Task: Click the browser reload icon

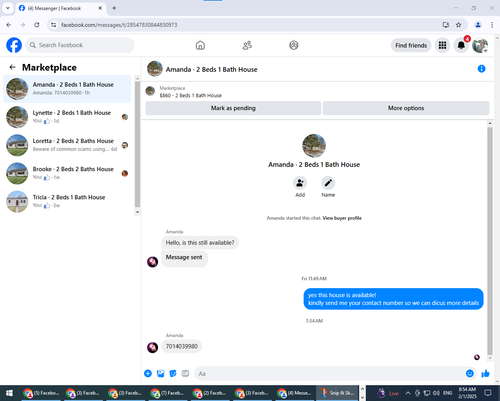Action: (37, 25)
